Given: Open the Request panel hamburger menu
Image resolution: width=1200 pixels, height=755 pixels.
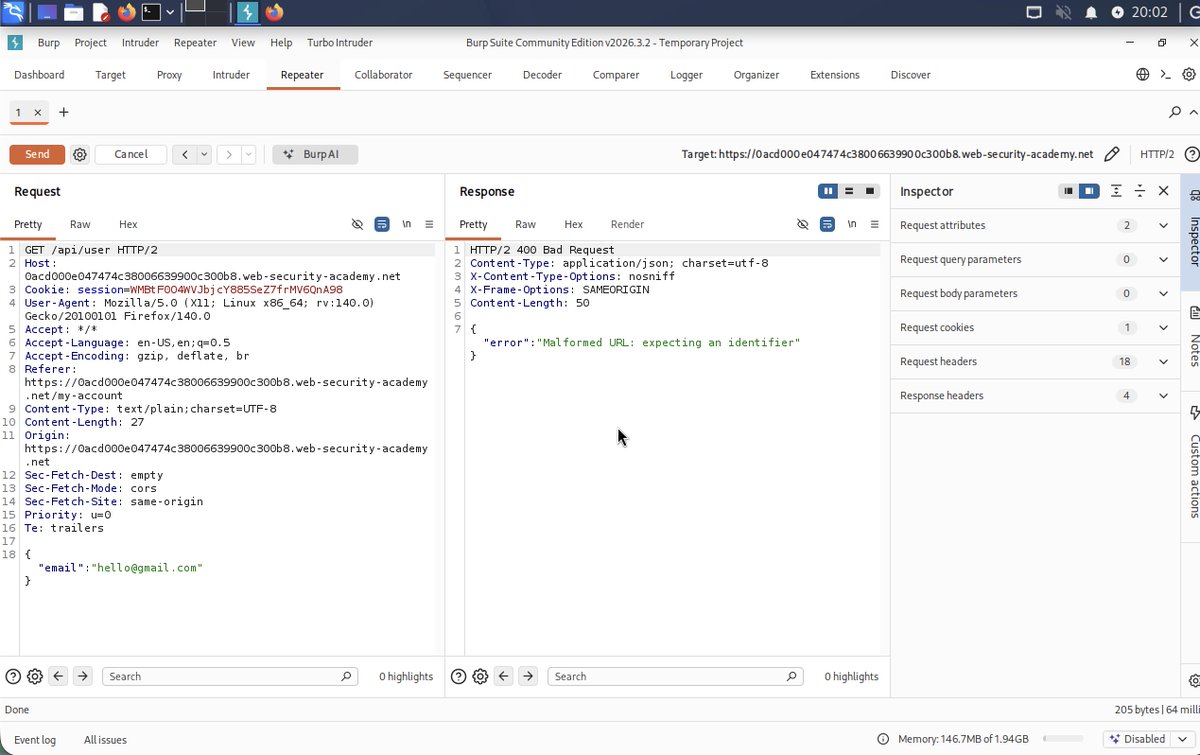Looking at the screenshot, I should point(429,224).
